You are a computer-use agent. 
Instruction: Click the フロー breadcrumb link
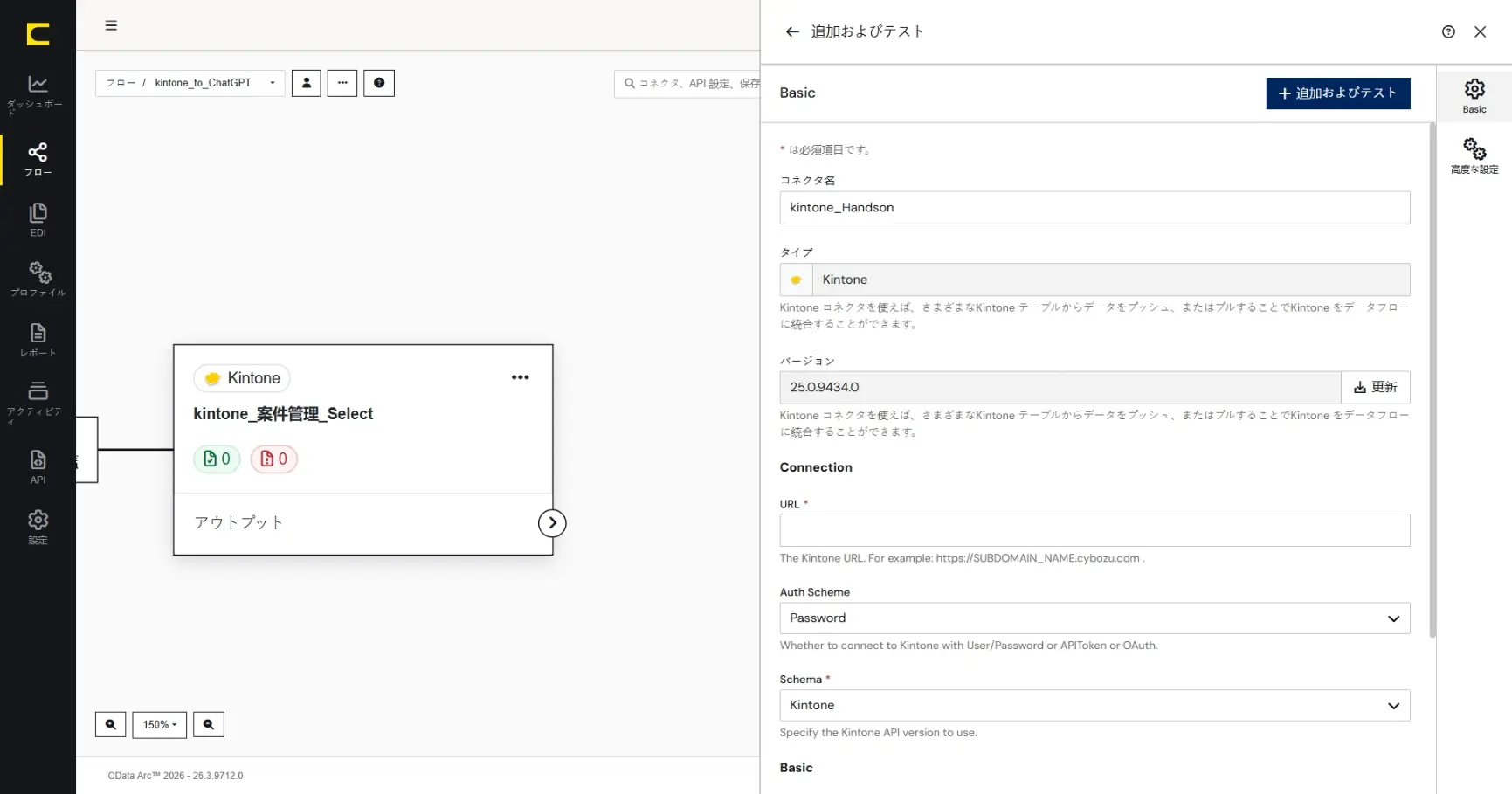[x=121, y=83]
